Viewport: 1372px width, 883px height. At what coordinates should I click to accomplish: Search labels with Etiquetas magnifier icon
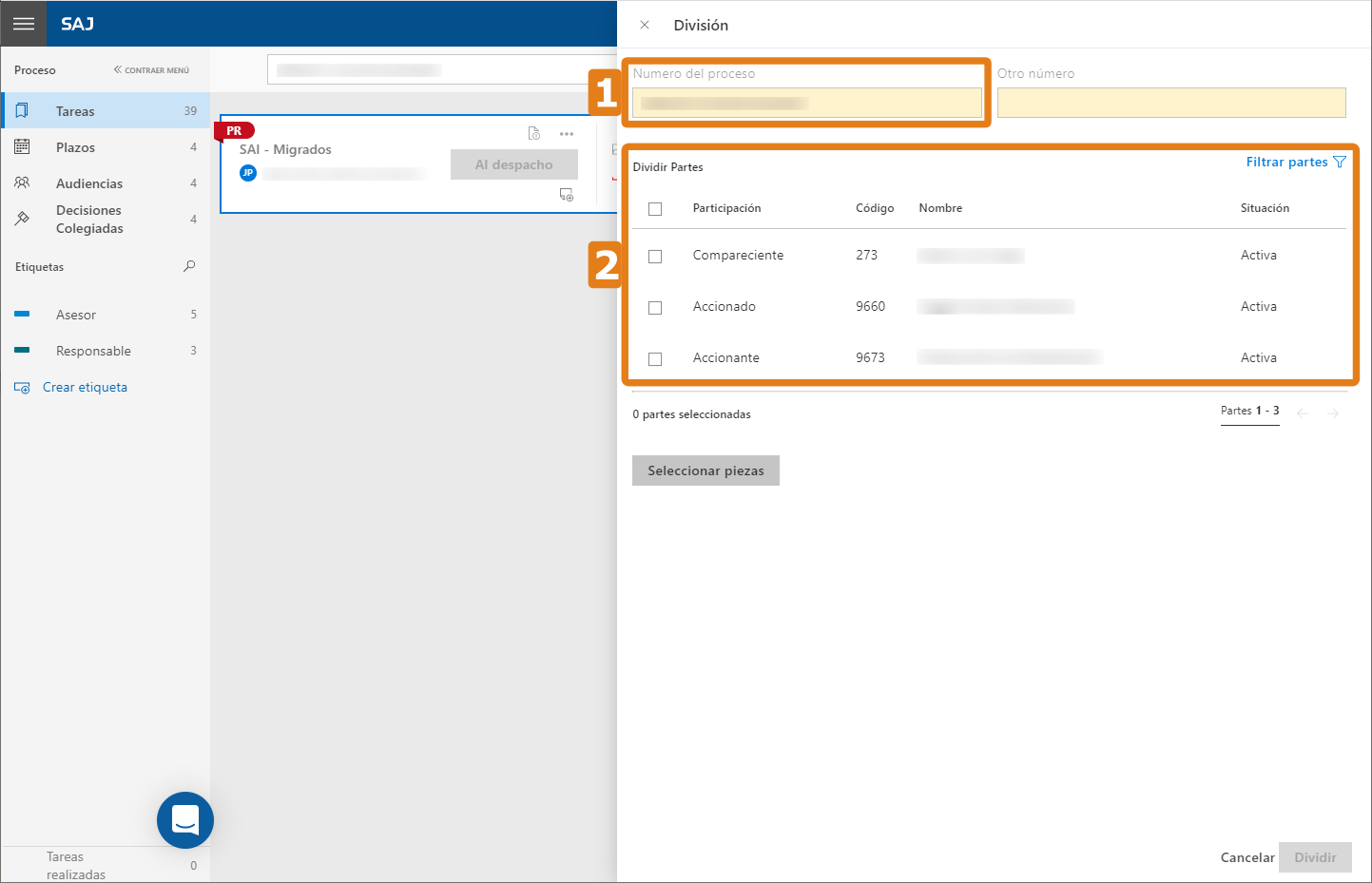click(x=189, y=266)
